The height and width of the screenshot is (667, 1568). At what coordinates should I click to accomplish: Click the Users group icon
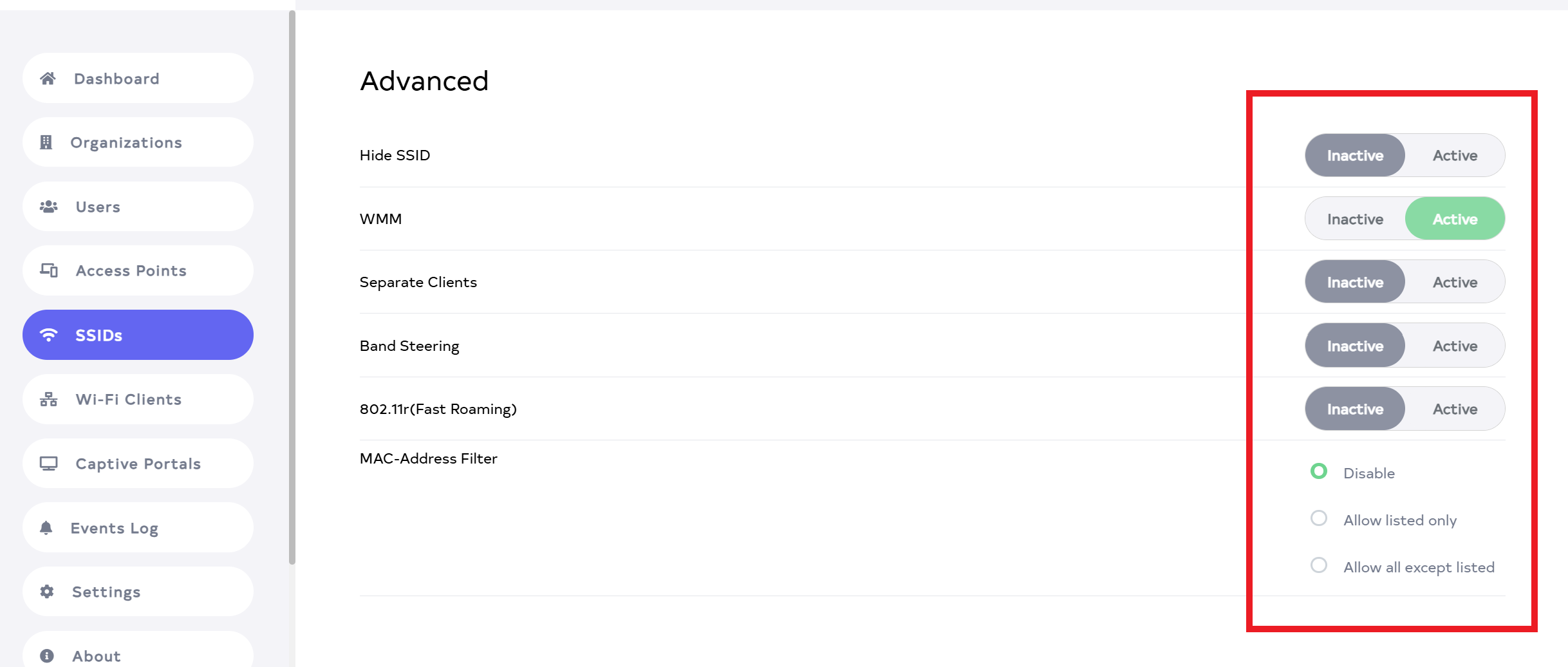click(x=48, y=207)
